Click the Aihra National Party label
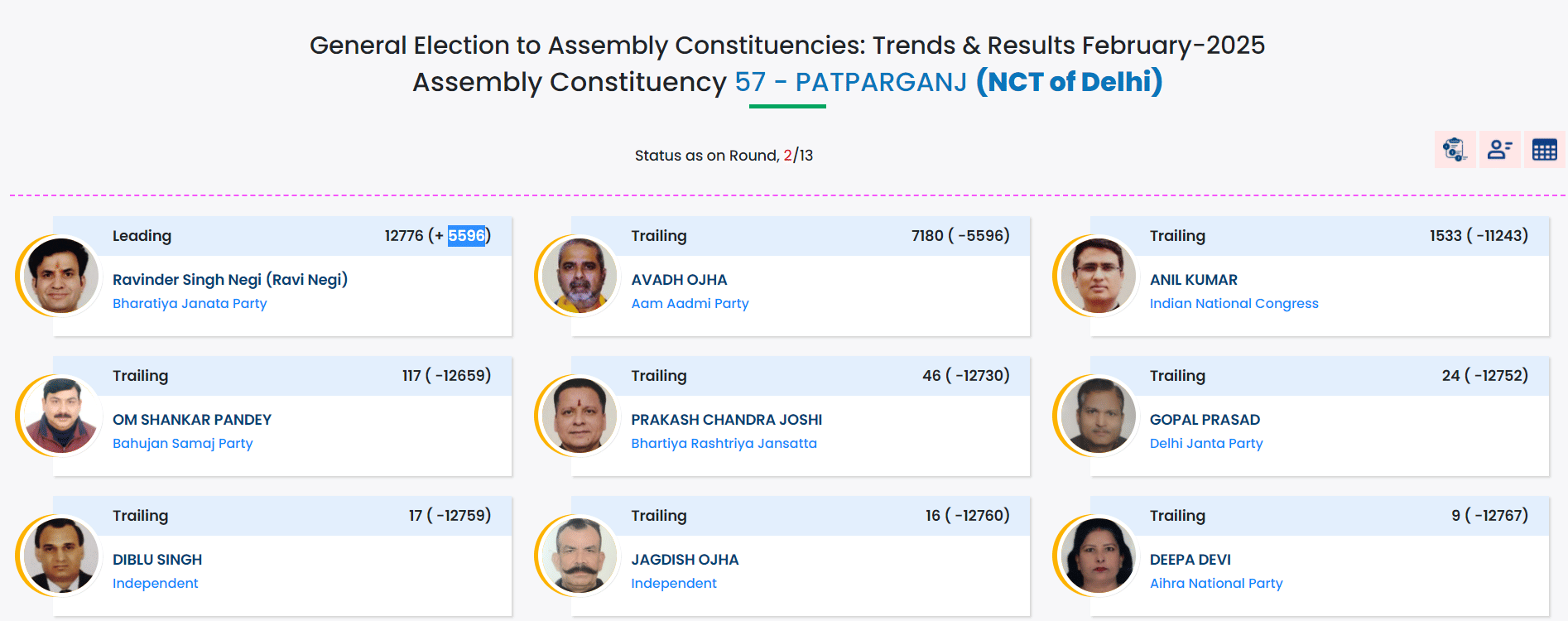This screenshot has height=621, width=1568. click(x=1215, y=584)
